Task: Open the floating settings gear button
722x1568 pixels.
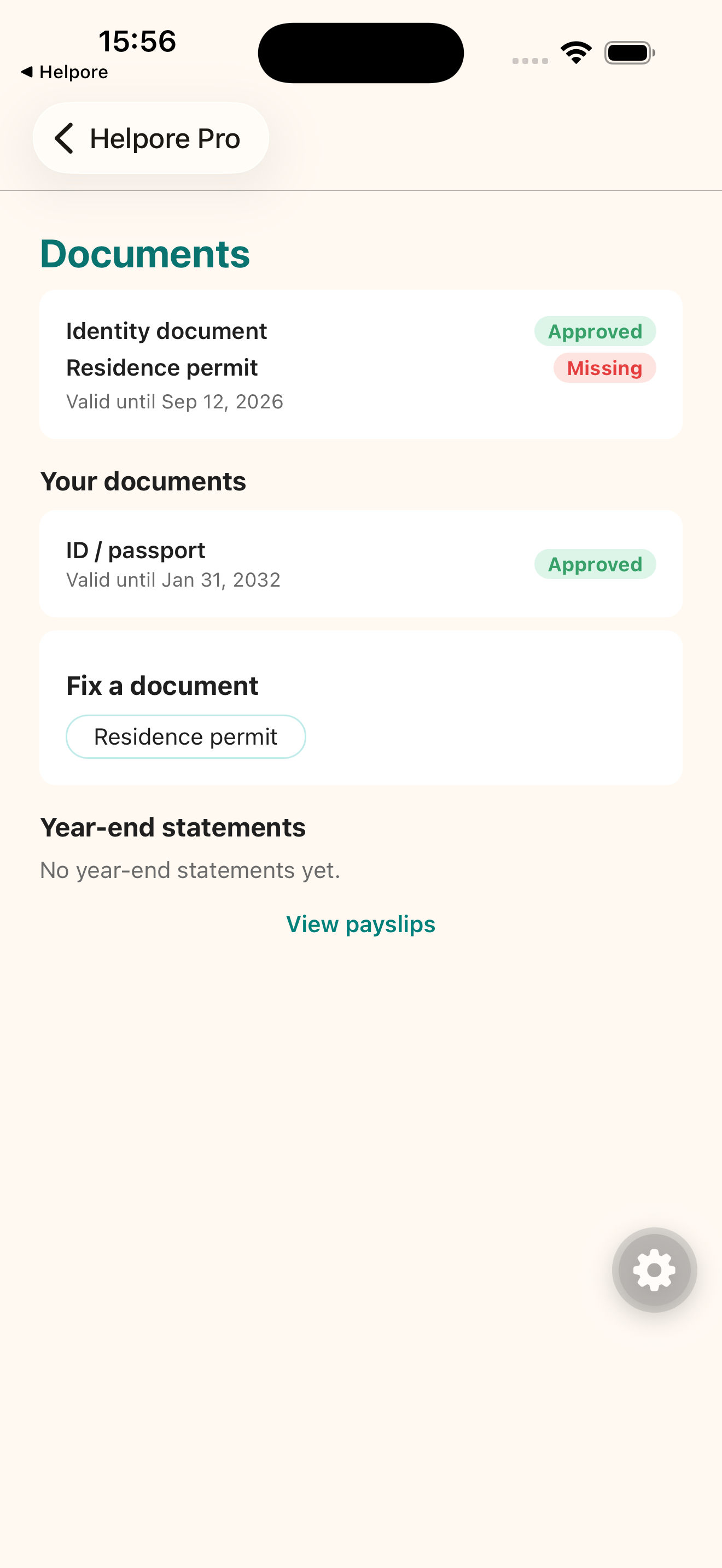Action: point(654,1269)
